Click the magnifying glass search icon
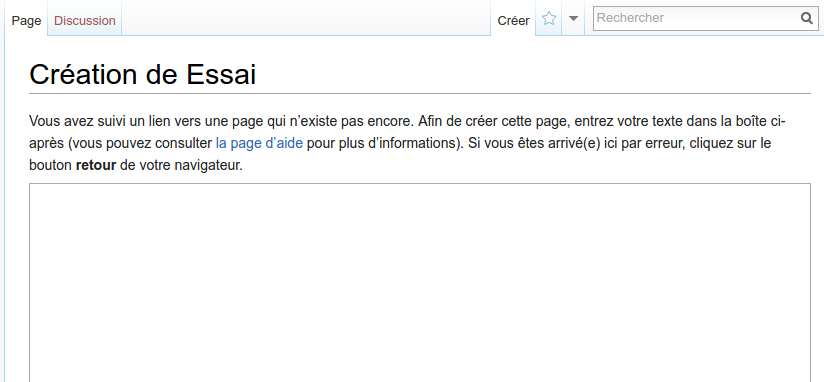The height and width of the screenshot is (382, 824). (807, 18)
